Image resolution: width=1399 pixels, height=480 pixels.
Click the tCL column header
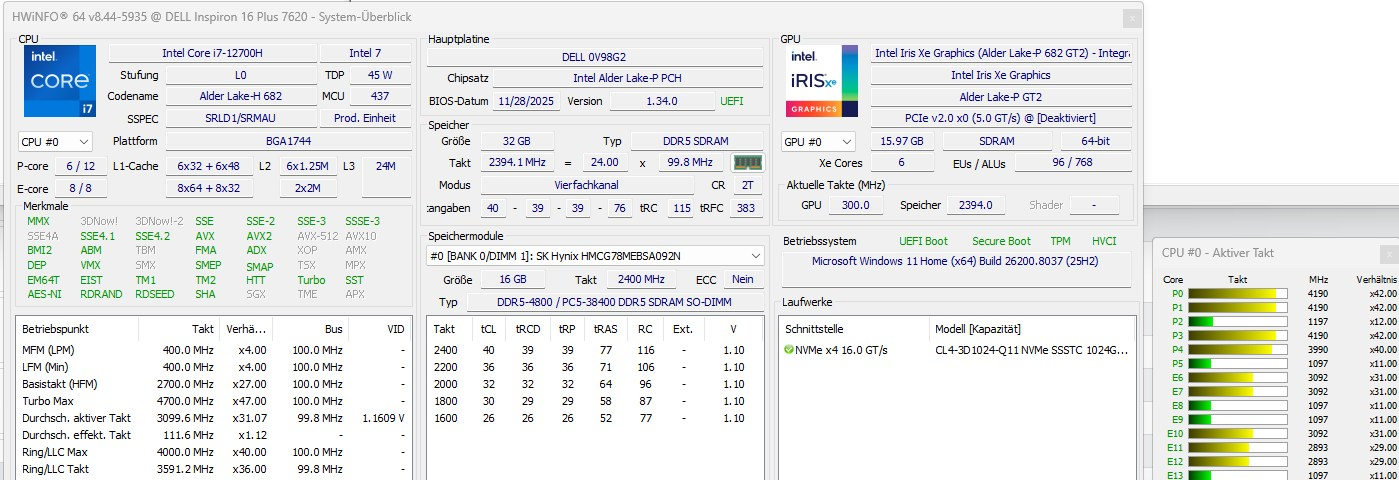(x=487, y=328)
